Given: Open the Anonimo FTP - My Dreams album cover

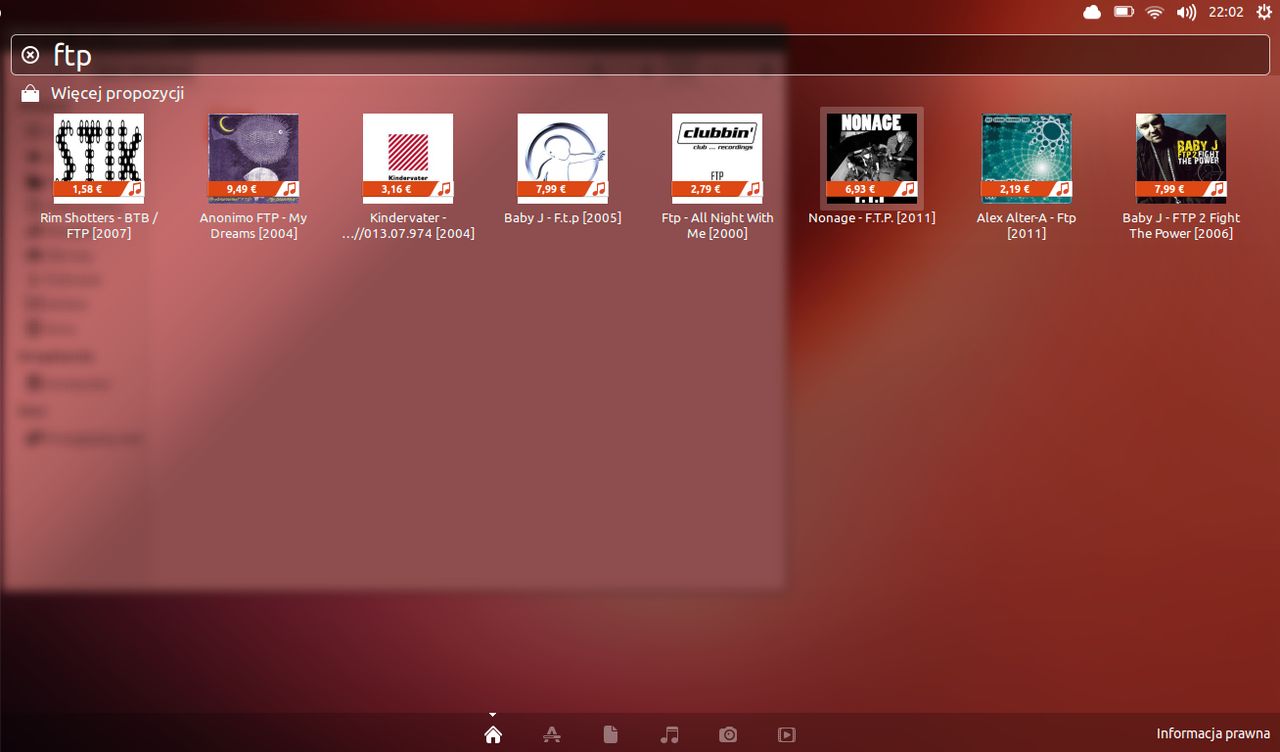Looking at the screenshot, I should (253, 158).
